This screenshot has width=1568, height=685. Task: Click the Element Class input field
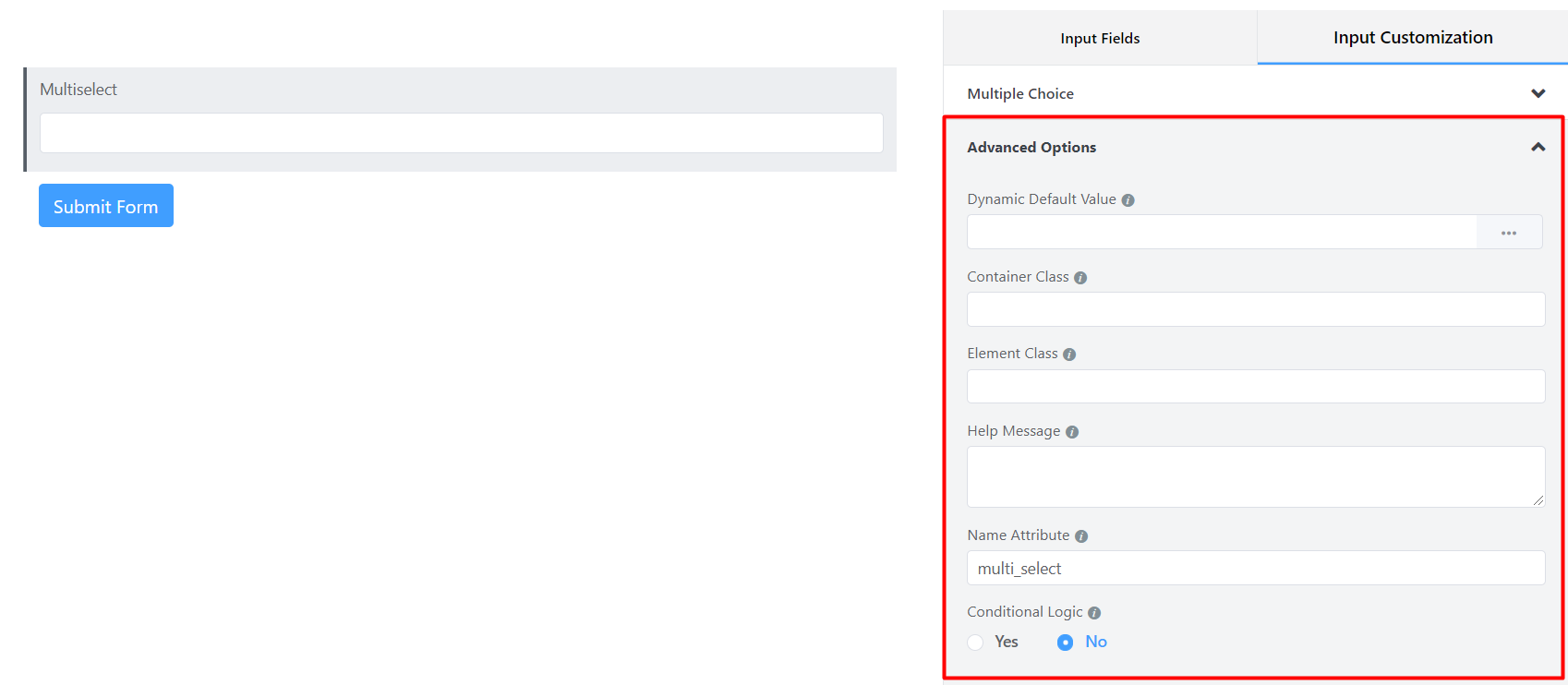[1255, 387]
